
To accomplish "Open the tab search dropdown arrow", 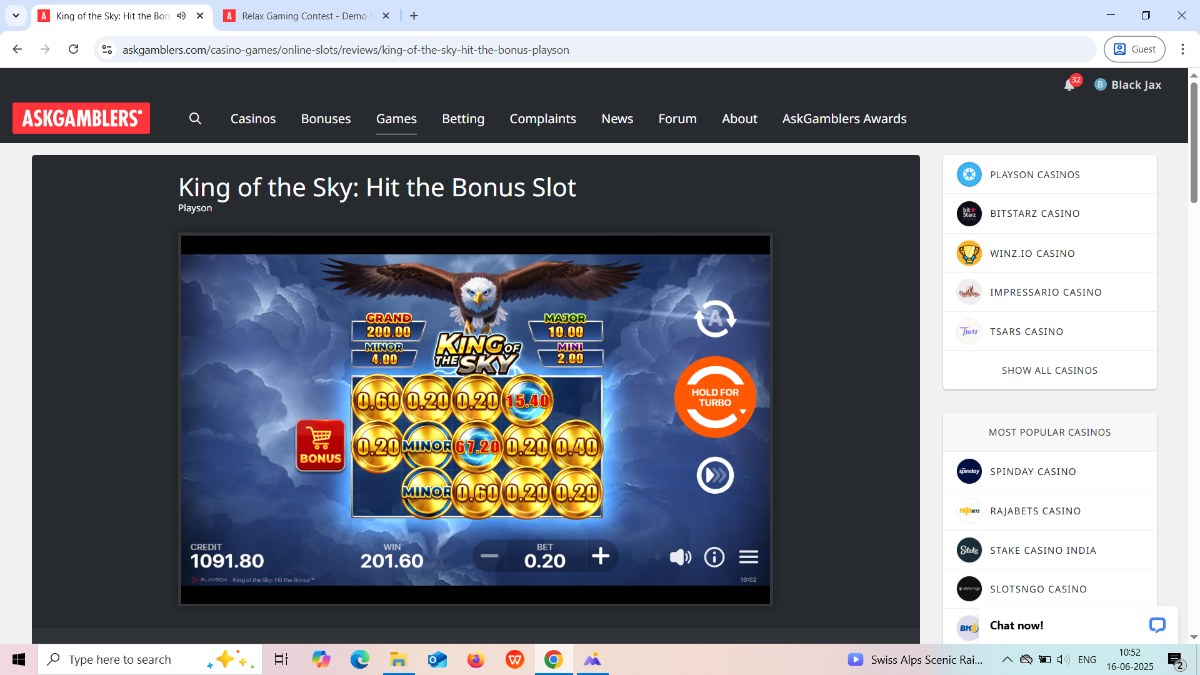I will (15, 16).
